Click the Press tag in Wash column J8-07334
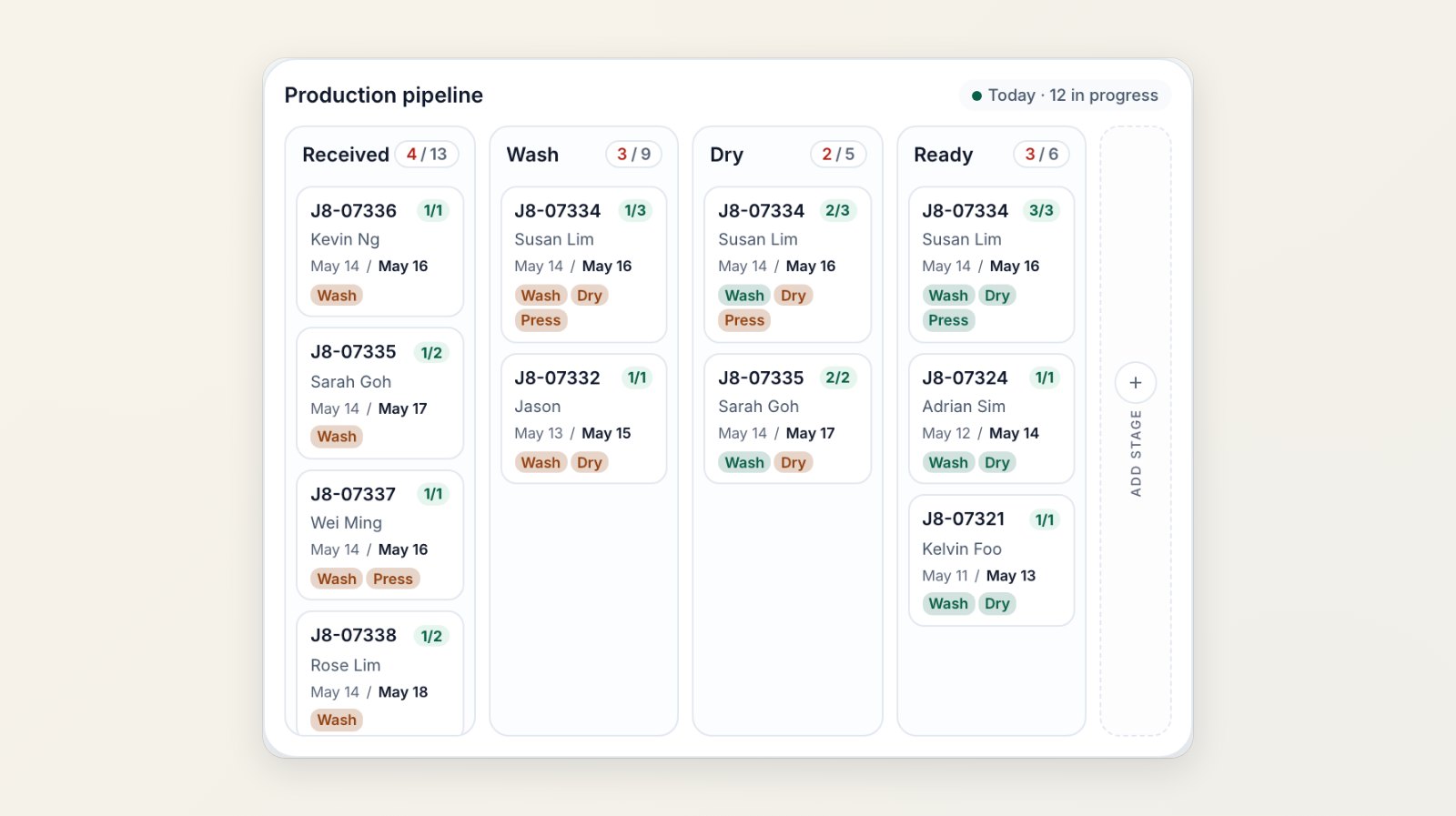1456x816 pixels. tap(541, 320)
